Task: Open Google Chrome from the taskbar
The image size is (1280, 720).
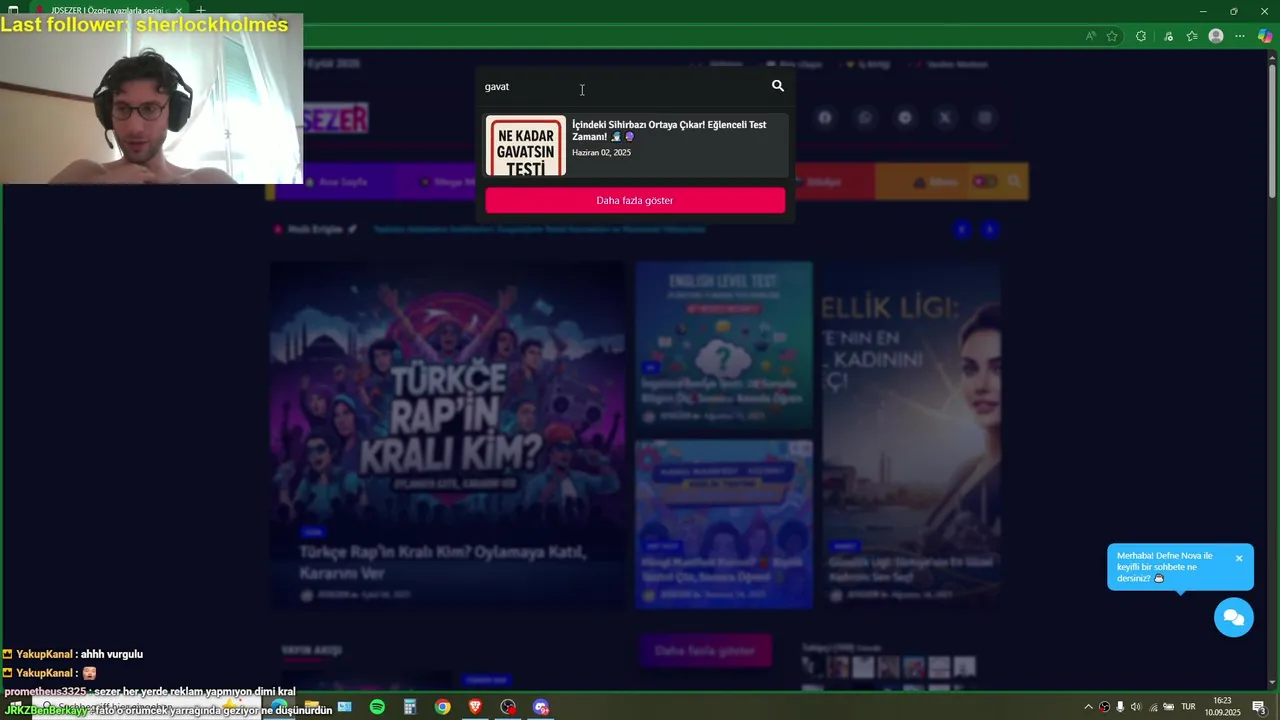Action: tap(442, 707)
